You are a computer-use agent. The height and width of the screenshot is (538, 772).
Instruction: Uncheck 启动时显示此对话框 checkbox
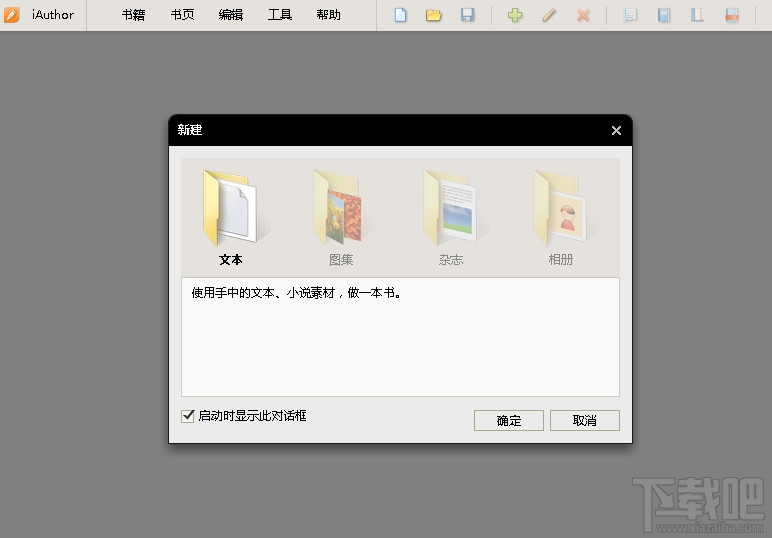[188, 416]
